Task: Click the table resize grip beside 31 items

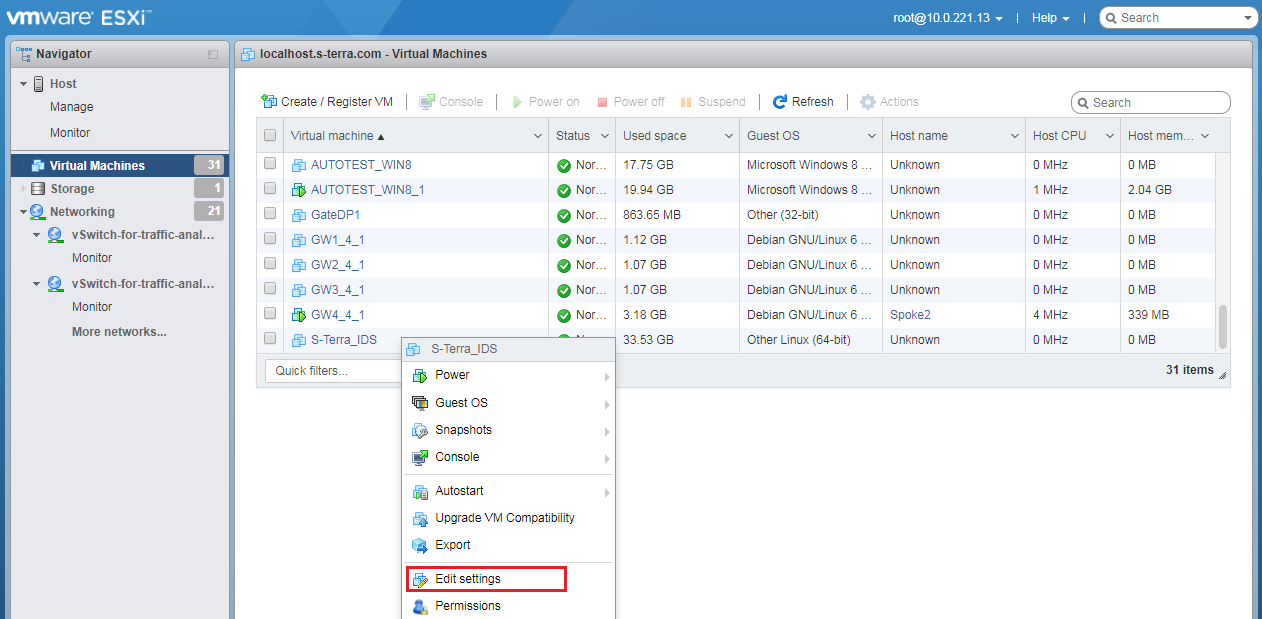Action: point(1222,376)
